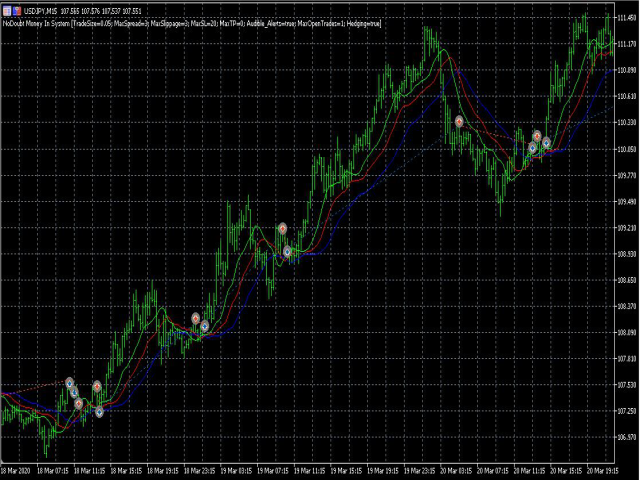The width and height of the screenshot is (640, 480).
Task: Click the flag icon next to USDJPY,M15
Action: coord(17,11)
